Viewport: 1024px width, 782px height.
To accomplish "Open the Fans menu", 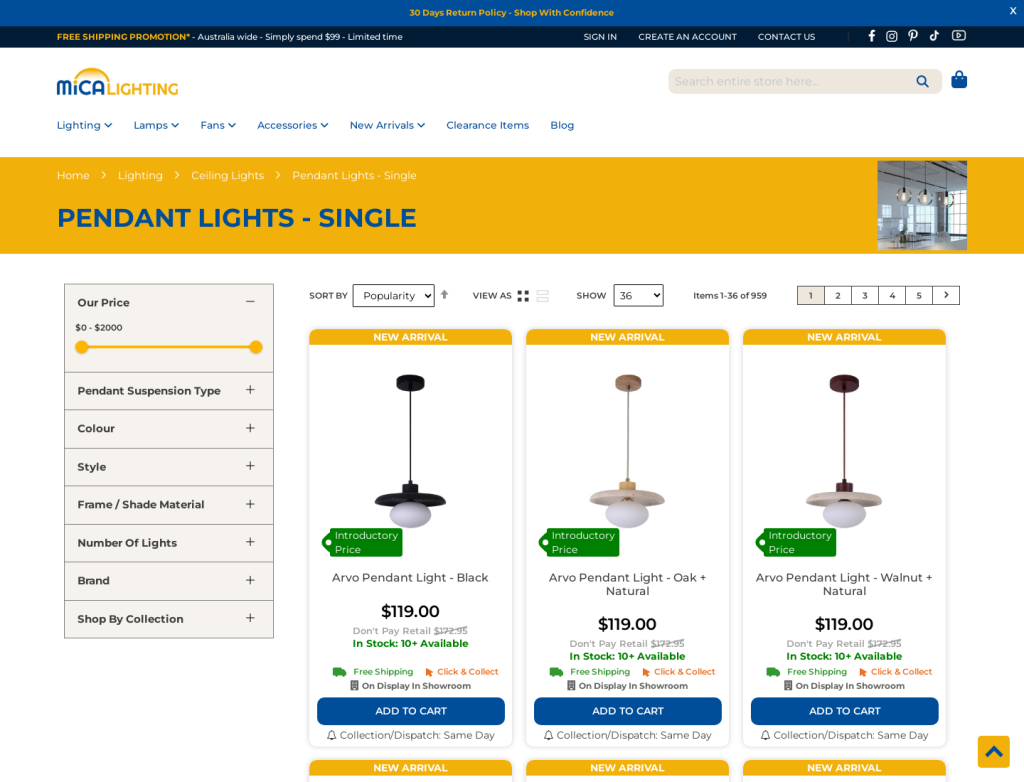I will tap(218, 125).
